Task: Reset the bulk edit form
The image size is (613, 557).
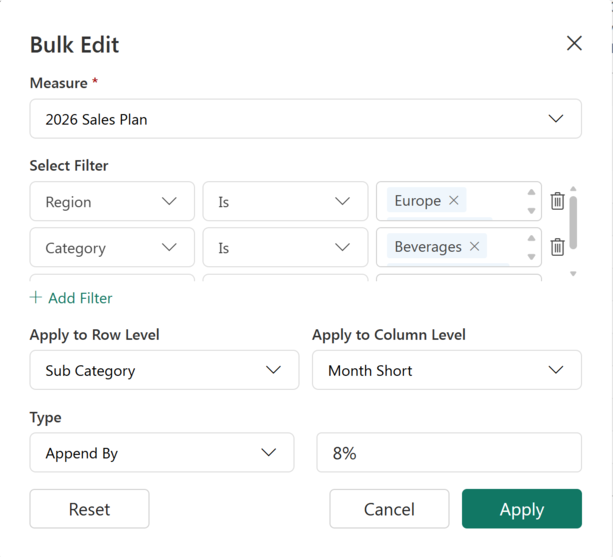Action: (x=90, y=509)
